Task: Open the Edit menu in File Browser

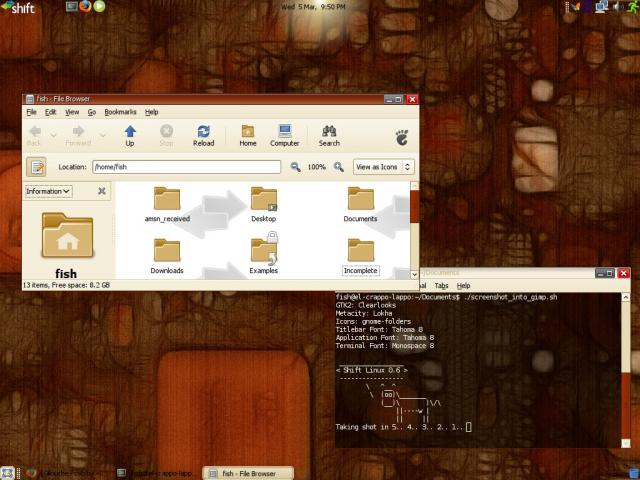Action: click(x=50, y=112)
